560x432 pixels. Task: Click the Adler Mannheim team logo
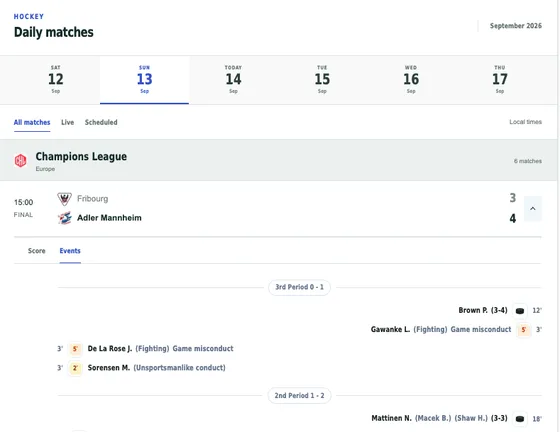click(x=65, y=218)
